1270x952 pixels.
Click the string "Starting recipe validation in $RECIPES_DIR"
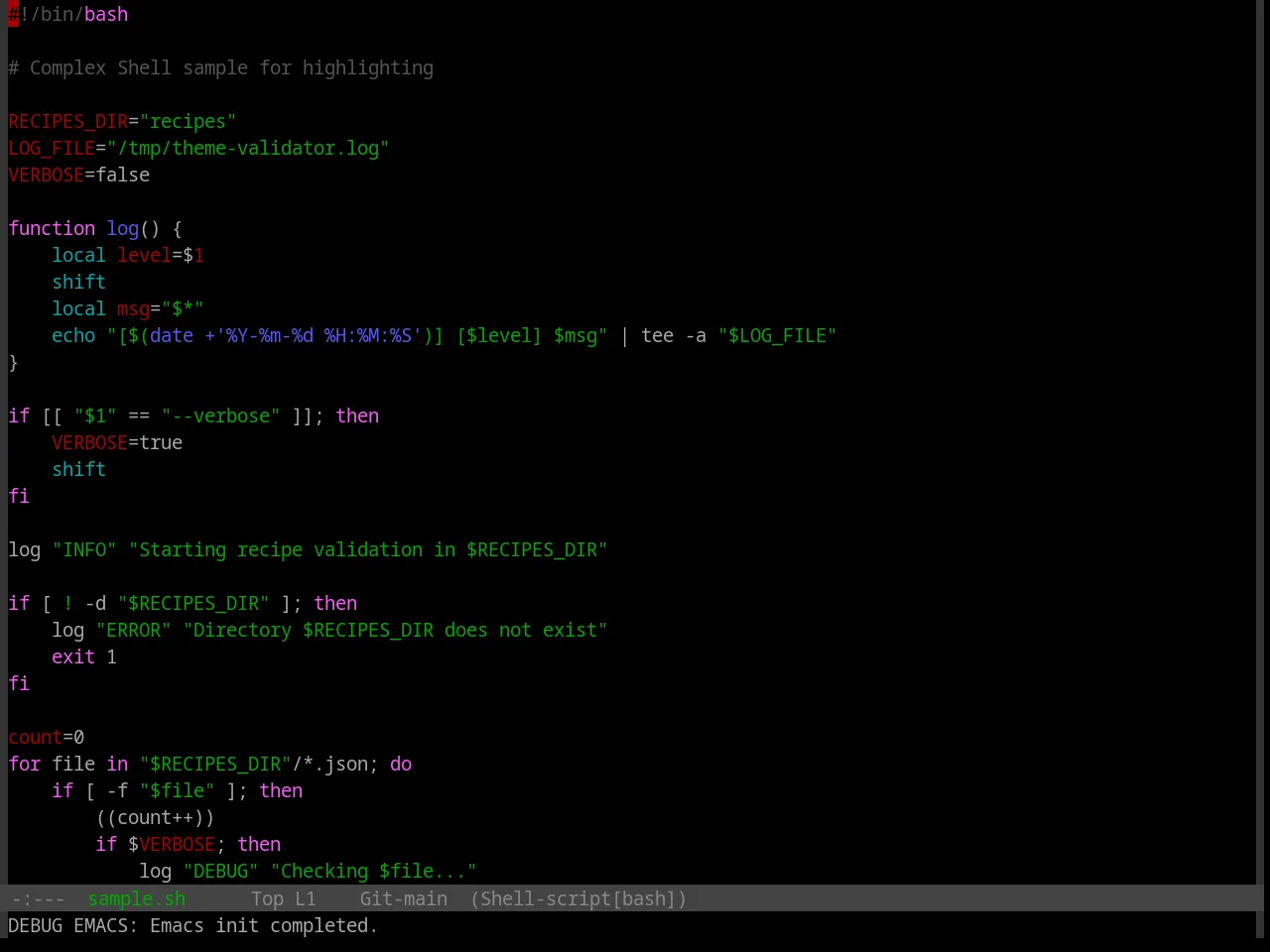(x=367, y=549)
